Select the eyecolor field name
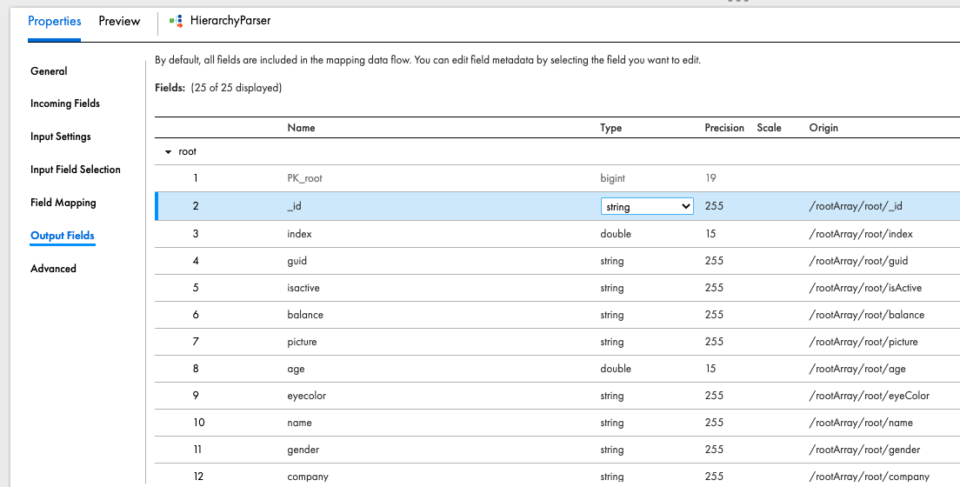The image size is (960, 487). 306,396
